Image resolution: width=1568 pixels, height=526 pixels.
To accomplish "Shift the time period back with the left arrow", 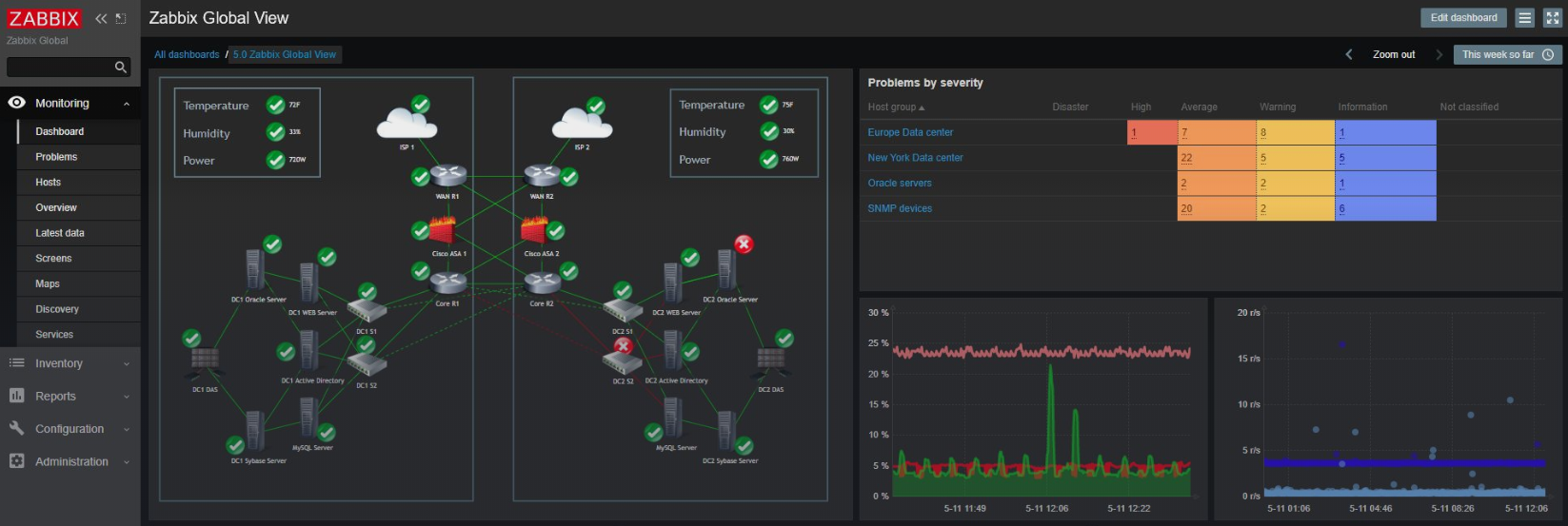I will point(1348,55).
